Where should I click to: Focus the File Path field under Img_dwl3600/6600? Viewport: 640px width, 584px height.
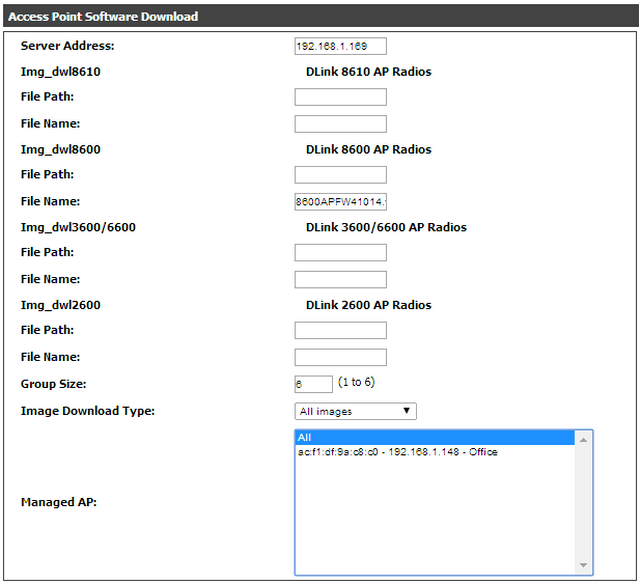[340, 253]
